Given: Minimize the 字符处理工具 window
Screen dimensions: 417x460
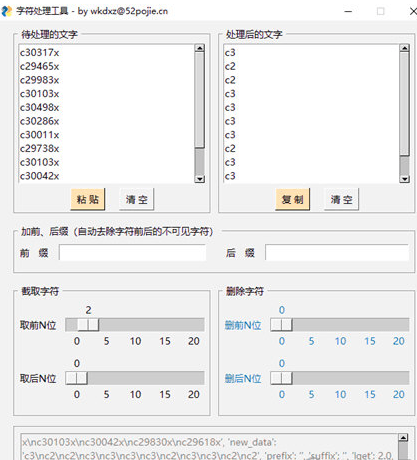Looking at the screenshot, I should pos(348,11).
